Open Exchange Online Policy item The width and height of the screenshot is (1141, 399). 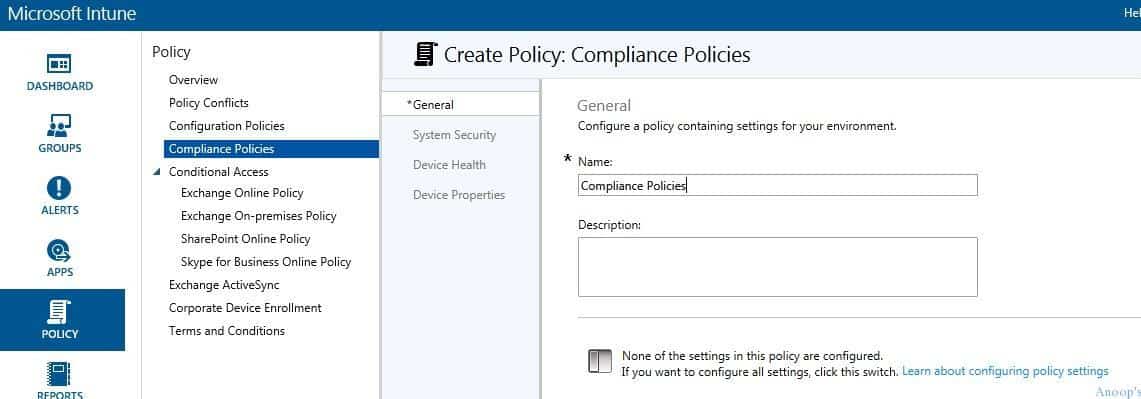[242, 193]
